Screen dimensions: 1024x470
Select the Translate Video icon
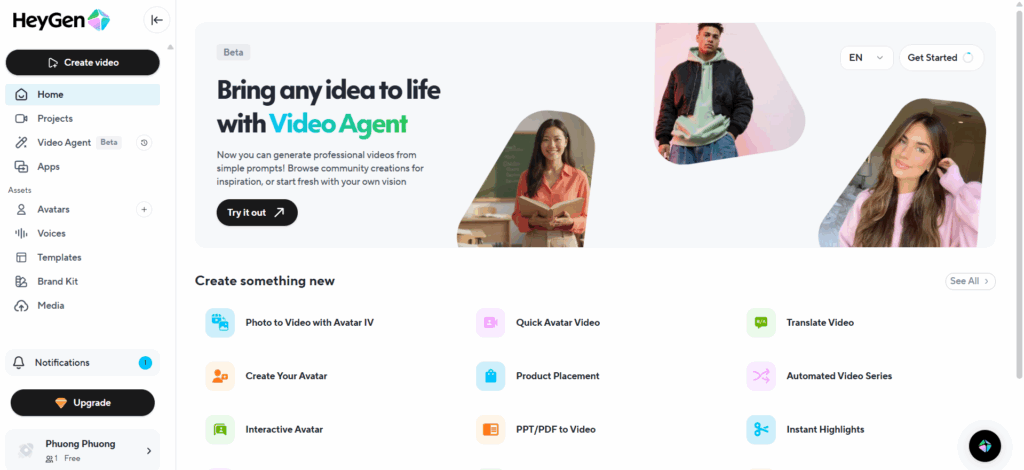[x=761, y=322]
